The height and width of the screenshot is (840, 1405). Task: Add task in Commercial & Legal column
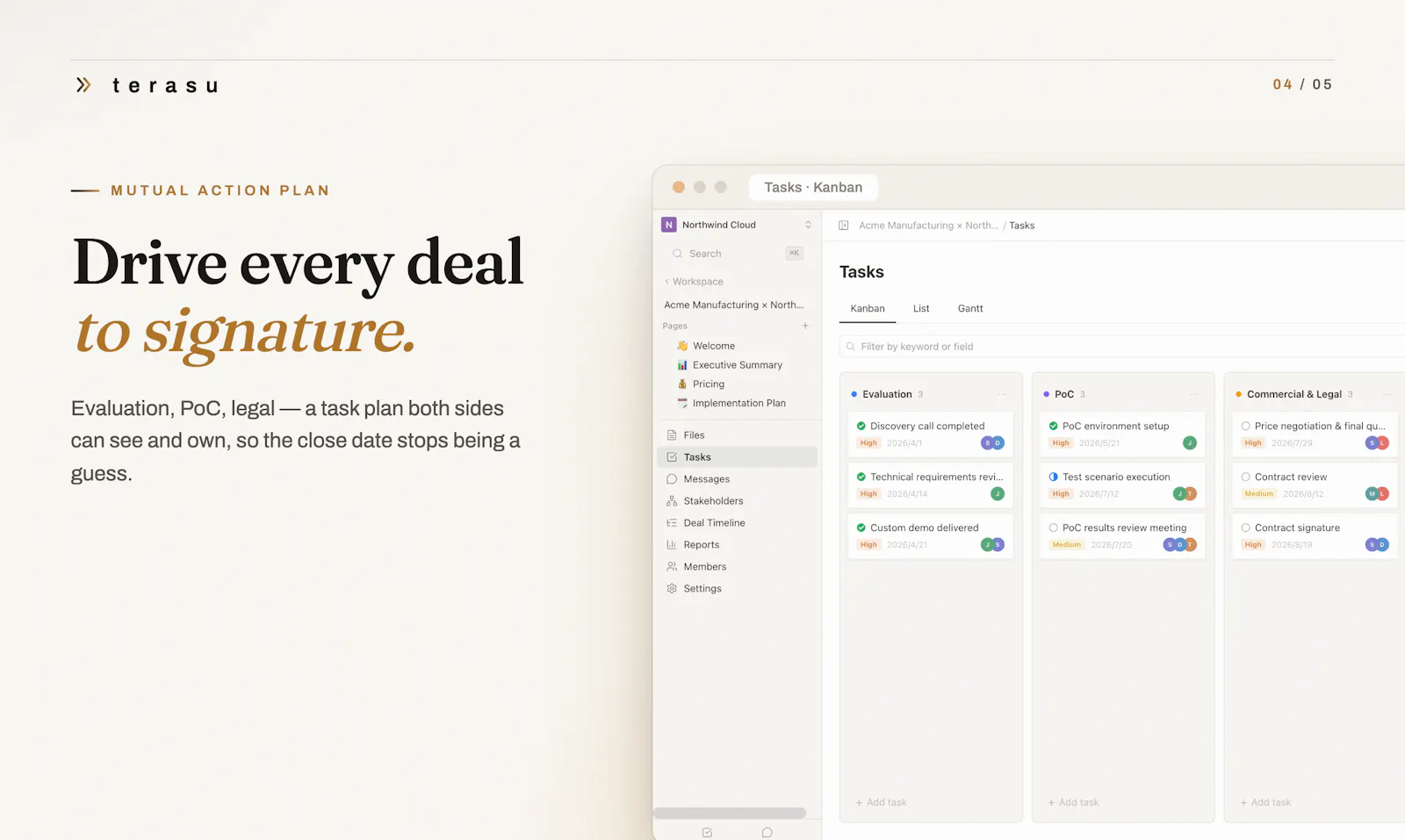point(1265,803)
